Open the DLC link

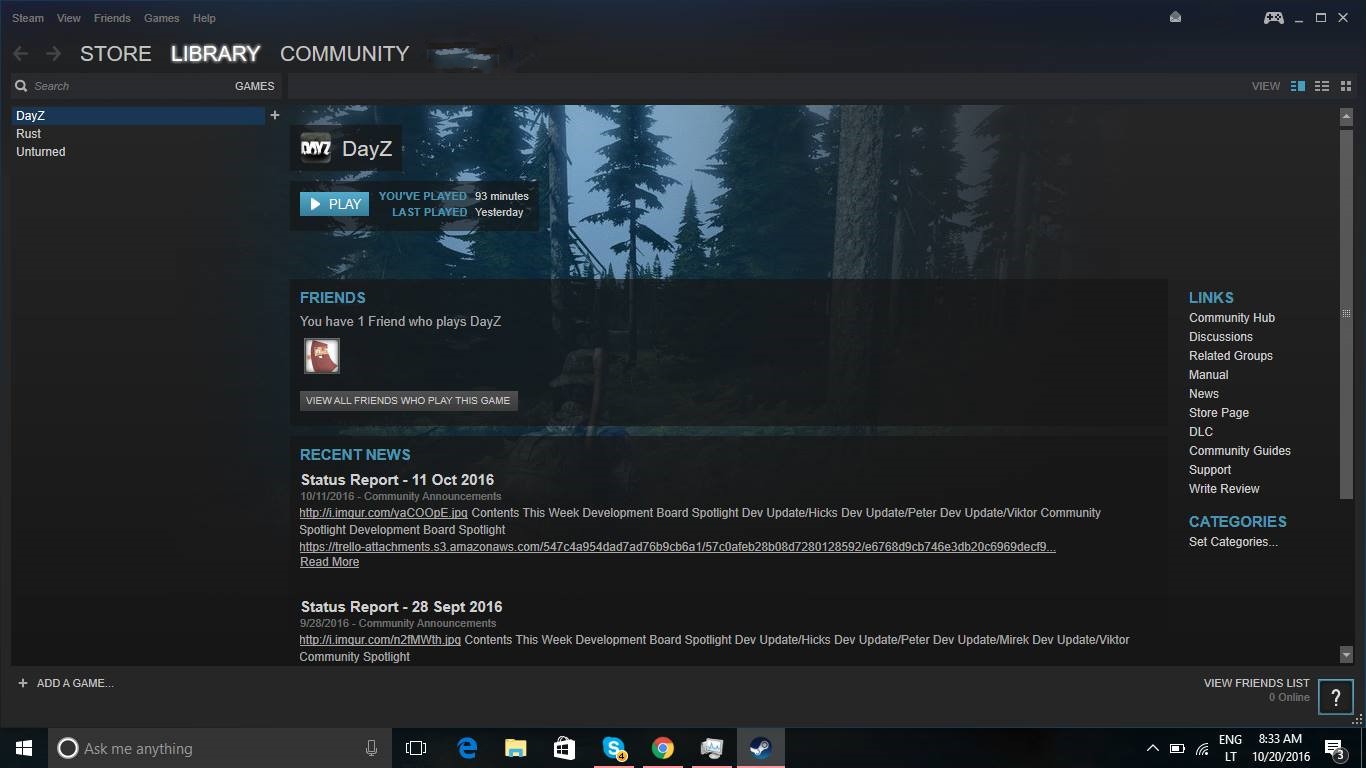1201,432
